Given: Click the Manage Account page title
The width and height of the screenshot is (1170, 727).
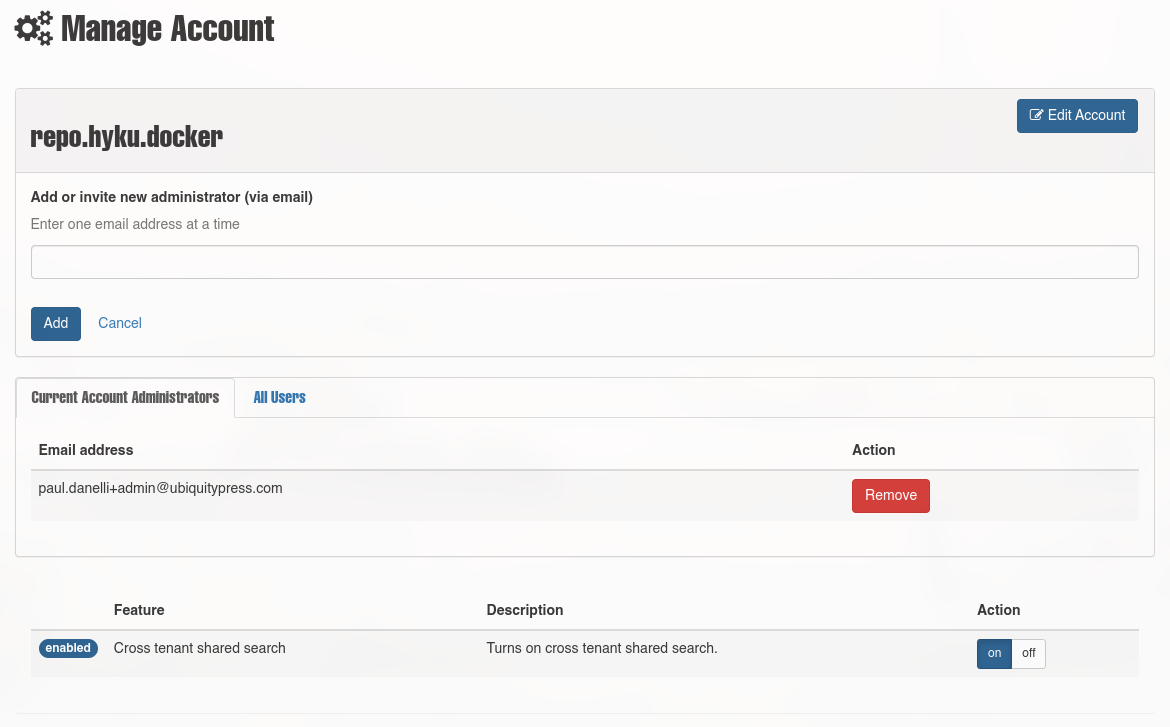Looking at the screenshot, I should pyautogui.click(x=167, y=28).
